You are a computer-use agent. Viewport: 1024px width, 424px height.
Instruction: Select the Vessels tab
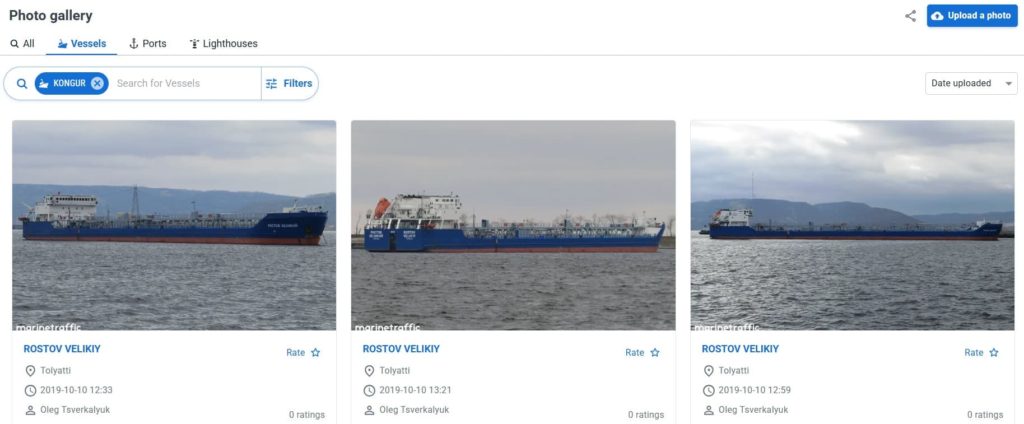click(82, 44)
